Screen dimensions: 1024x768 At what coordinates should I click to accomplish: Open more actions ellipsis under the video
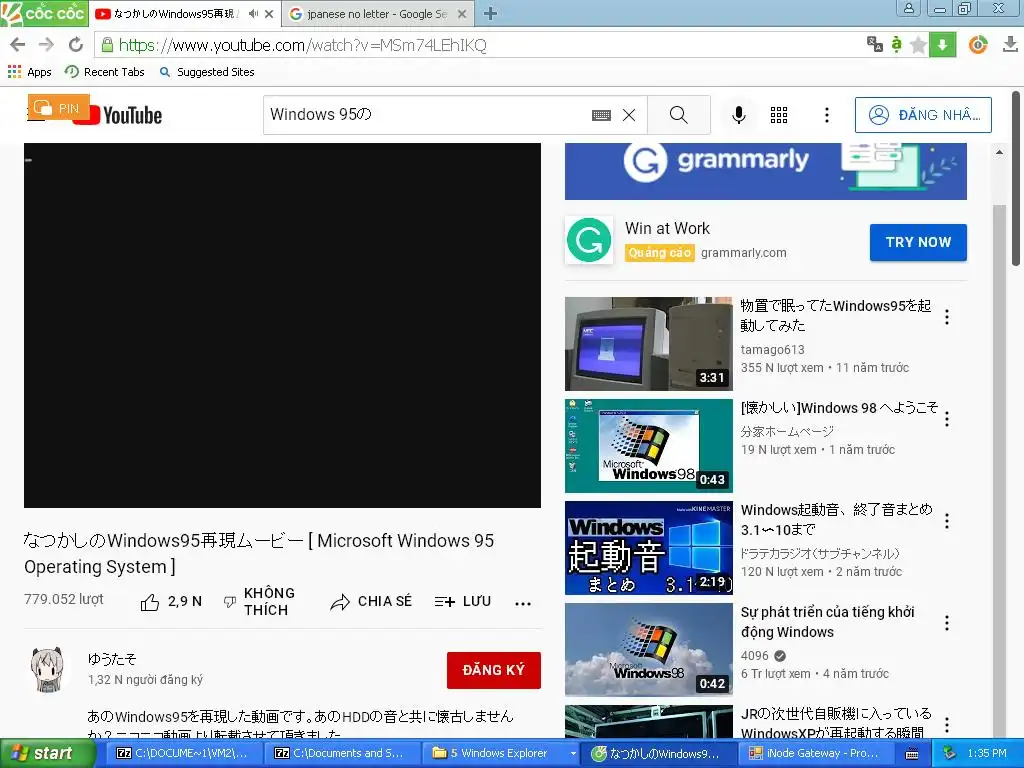click(523, 603)
